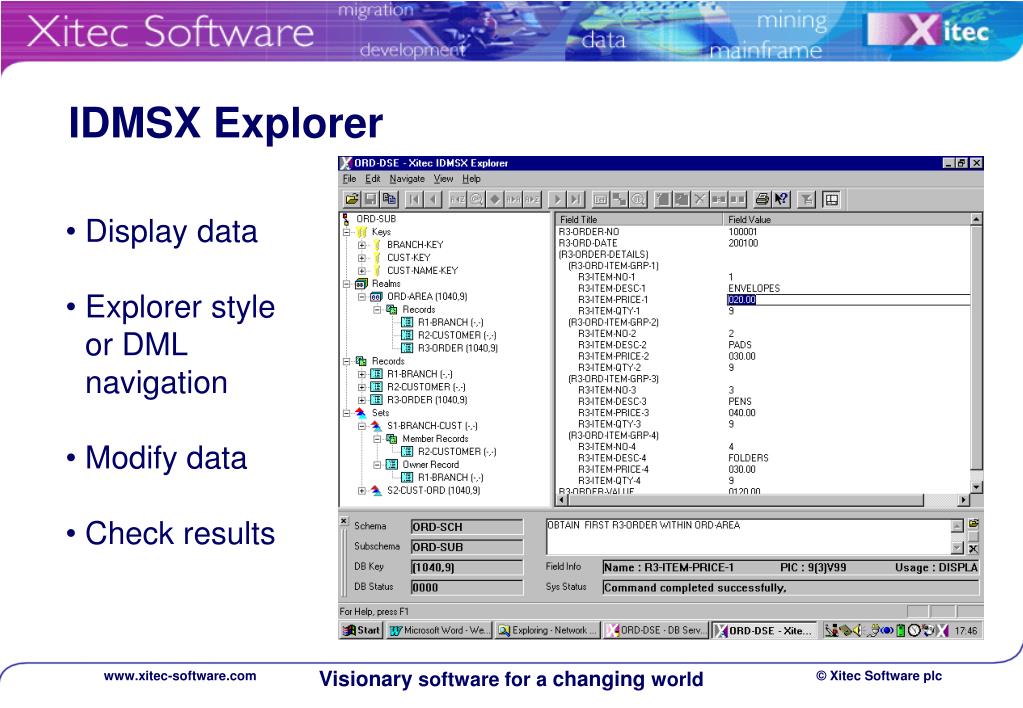Click the ORD-AREA realm icon

coord(376,297)
